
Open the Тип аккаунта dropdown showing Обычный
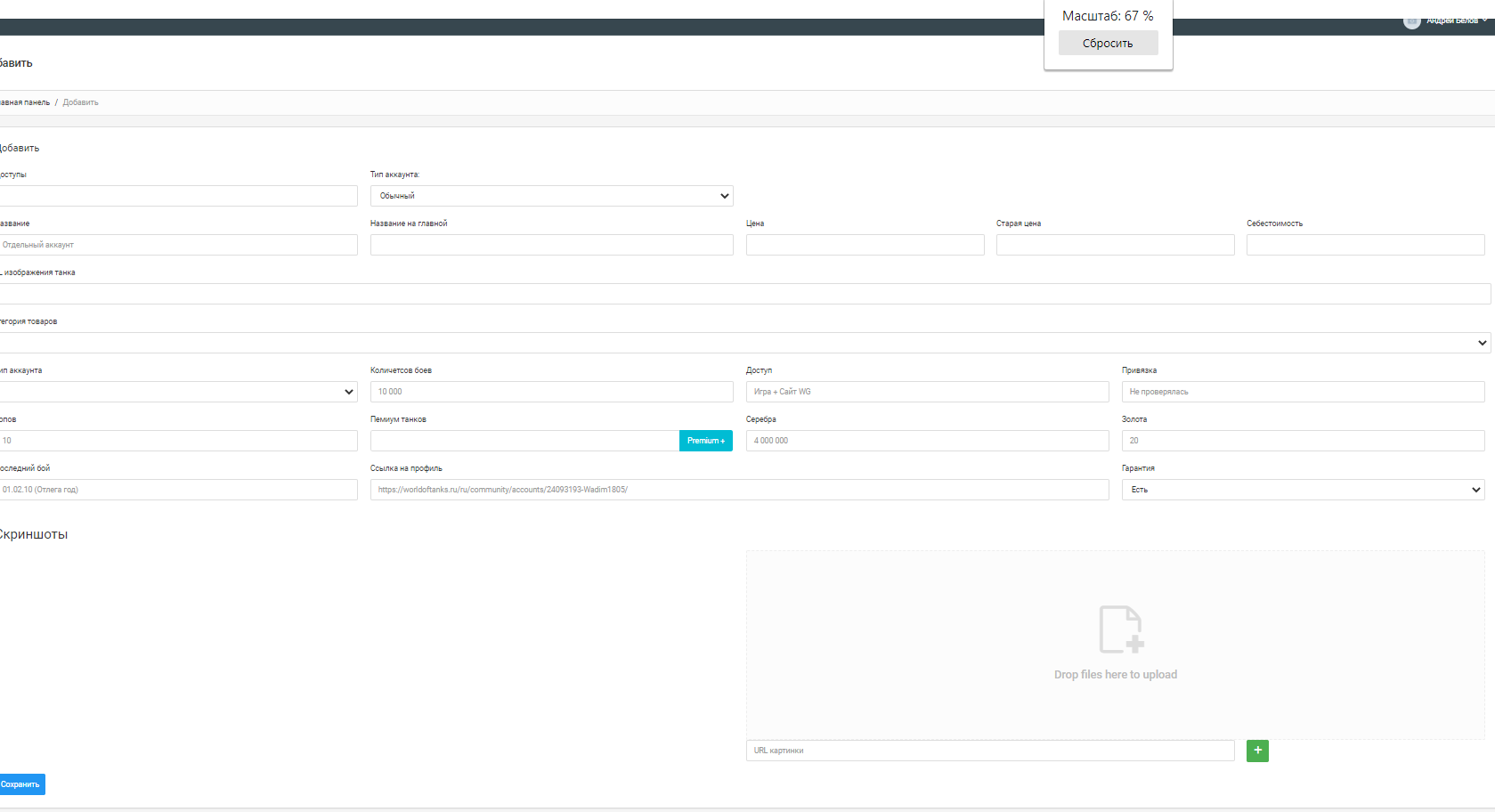pos(551,196)
